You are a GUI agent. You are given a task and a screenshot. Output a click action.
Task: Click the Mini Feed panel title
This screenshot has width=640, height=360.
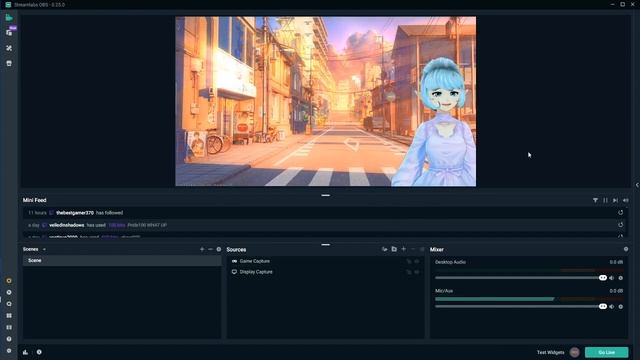pos(35,200)
